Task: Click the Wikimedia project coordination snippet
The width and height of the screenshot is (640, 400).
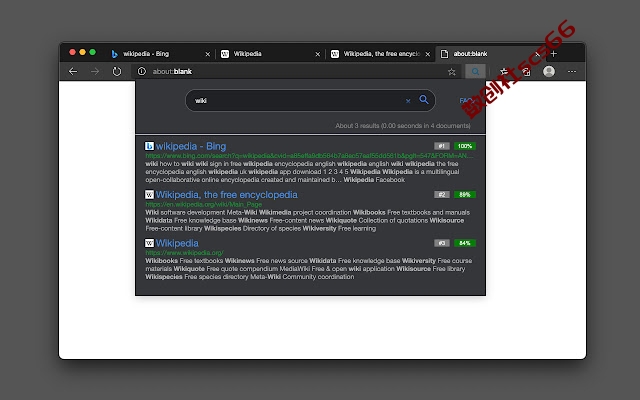Action: coord(307,220)
